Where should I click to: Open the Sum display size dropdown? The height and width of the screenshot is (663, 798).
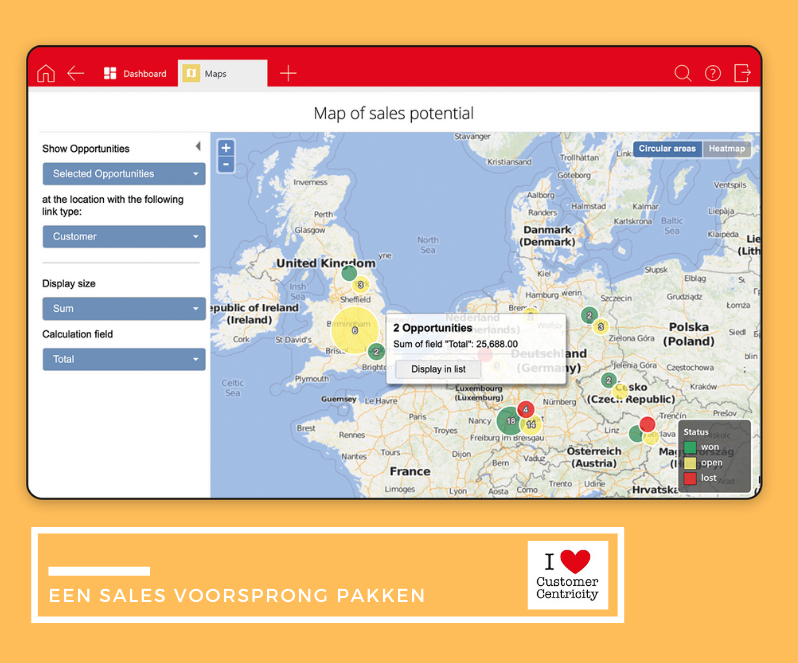point(124,308)
